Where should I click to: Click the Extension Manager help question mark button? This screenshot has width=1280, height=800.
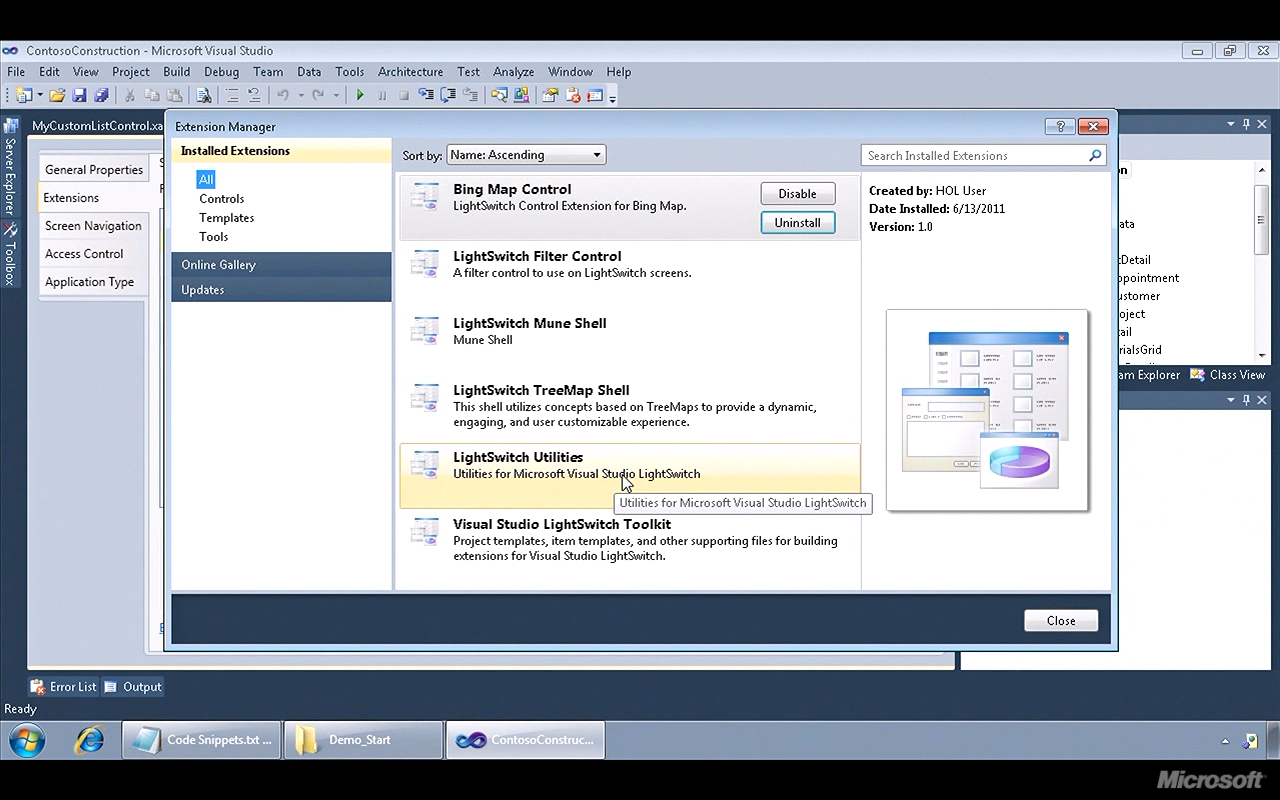point(1060,127)
